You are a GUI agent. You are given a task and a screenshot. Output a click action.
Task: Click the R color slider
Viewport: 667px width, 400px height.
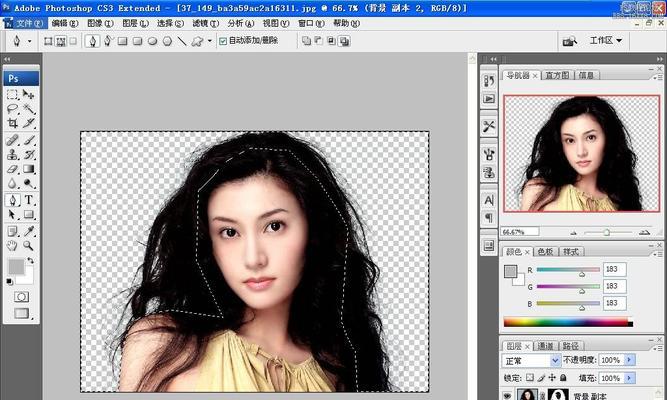click(x=568, y=270)
